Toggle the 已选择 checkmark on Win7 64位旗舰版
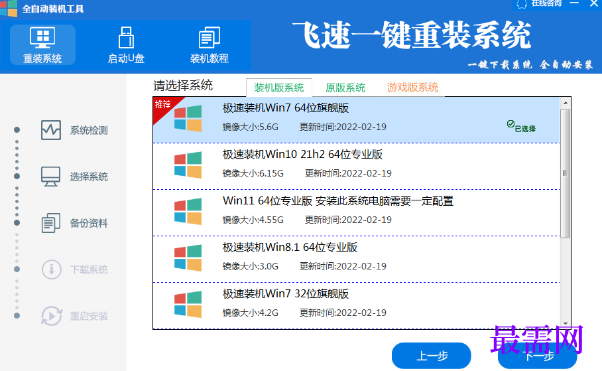 pos(510,124)
